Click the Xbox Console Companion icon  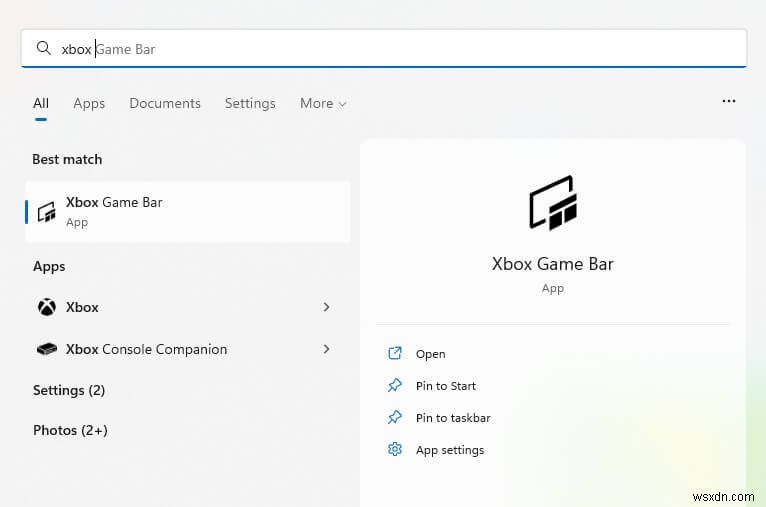click(47, 349)
